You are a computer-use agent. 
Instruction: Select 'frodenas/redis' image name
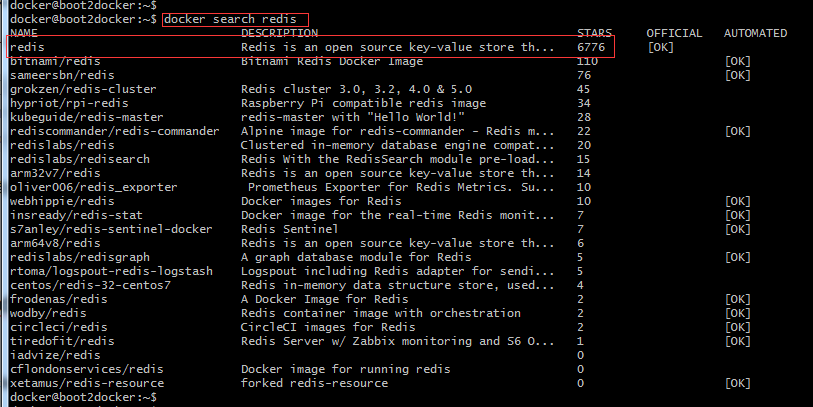(x=59, y=299)
